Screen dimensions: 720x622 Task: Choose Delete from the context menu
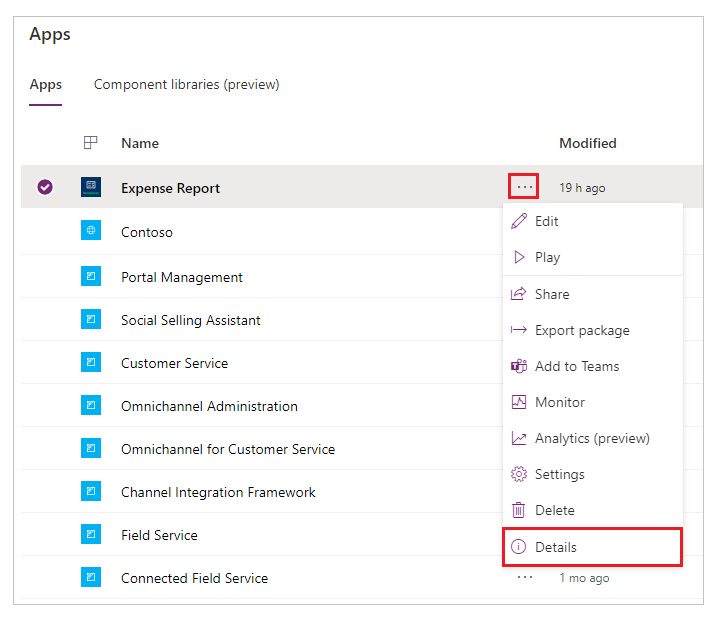pos(592,510)
